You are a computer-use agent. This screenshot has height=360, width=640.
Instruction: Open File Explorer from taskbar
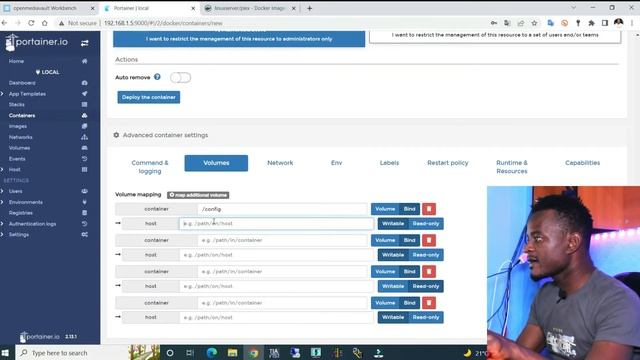[x=232, y=353]
